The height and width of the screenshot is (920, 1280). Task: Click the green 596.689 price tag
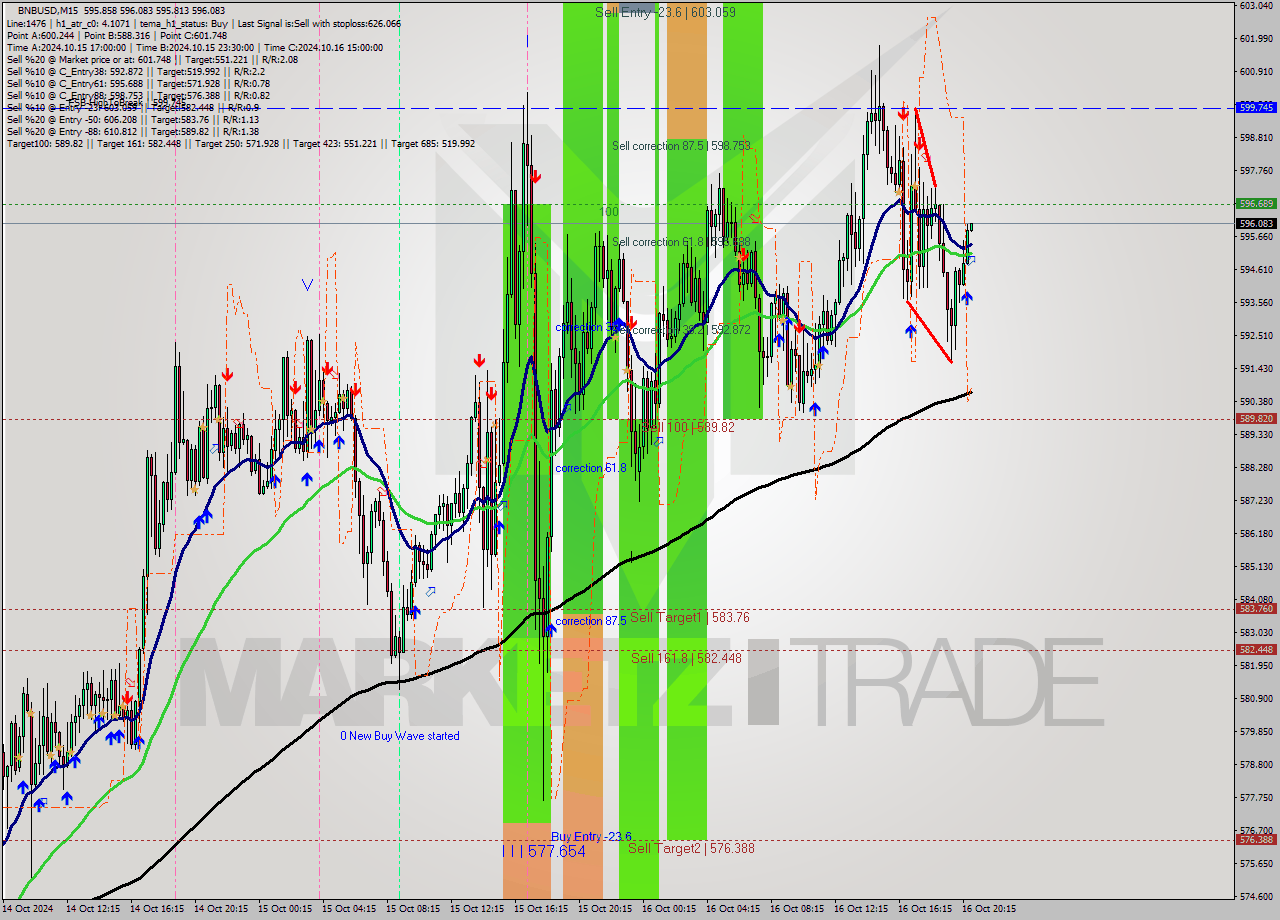pyautogui.click(x=1256, y=203)
